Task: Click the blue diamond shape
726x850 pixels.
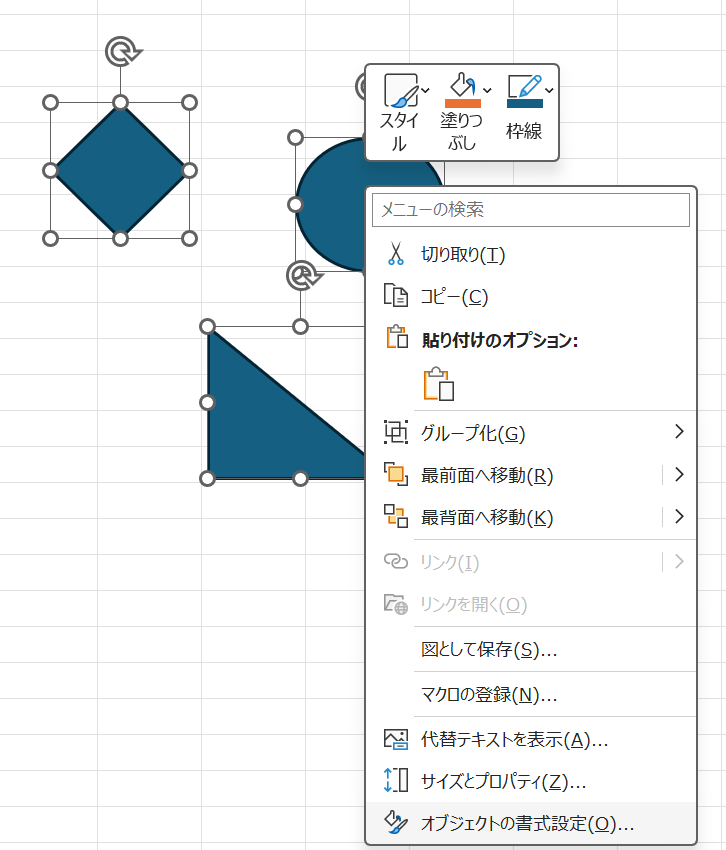Action: coord(120,170)
